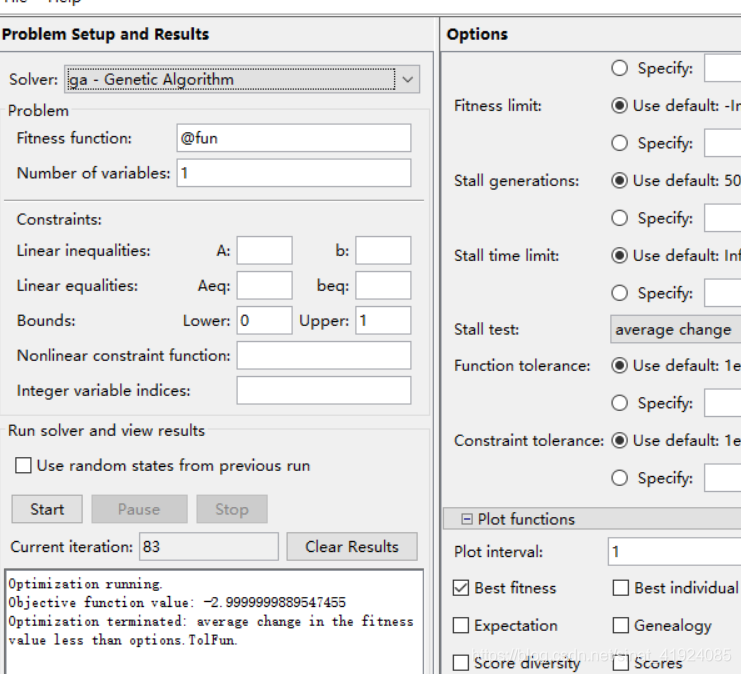Viewport: 741px width, 674px height.
Task: Click the Nonlinear constraint function field
Action: (324, 355)
